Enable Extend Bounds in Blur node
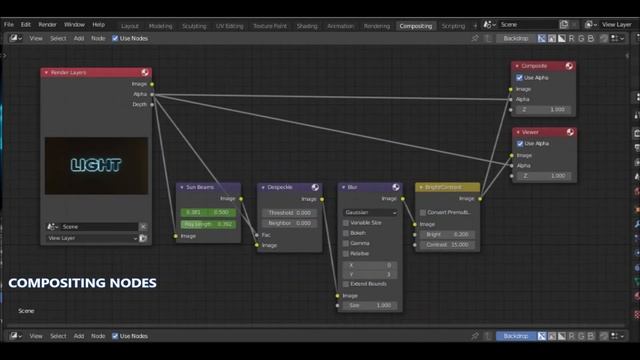640x360 pixels. pos(346,284)
